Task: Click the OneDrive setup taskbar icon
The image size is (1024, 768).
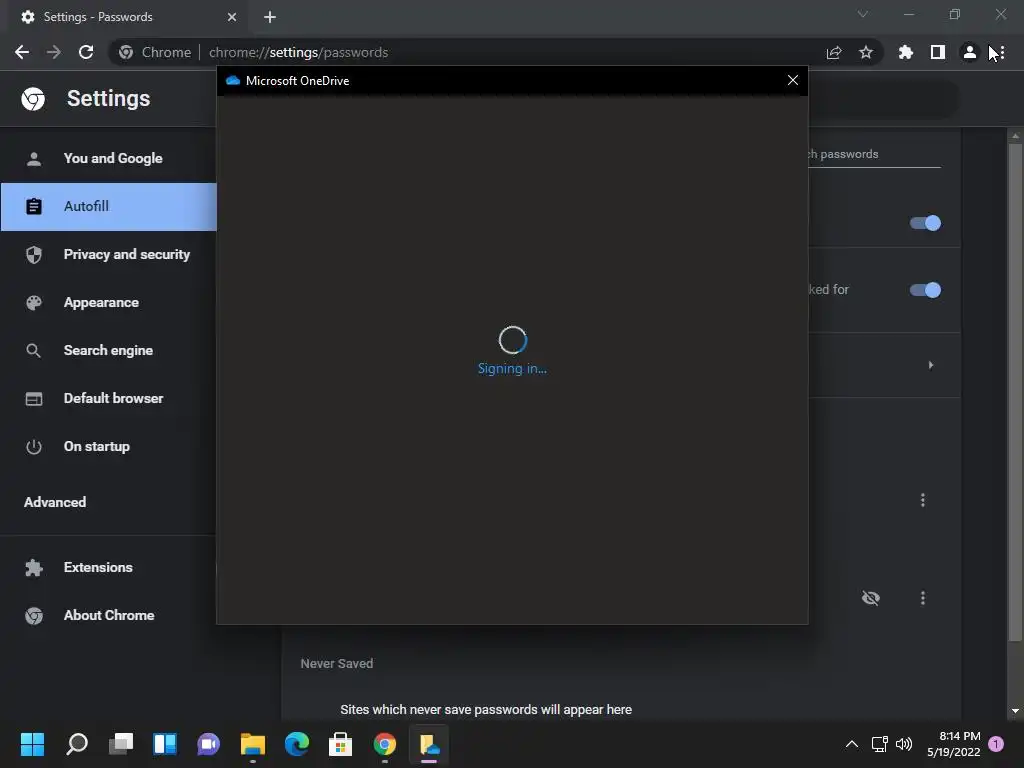Action: click(x=428, y=744)
